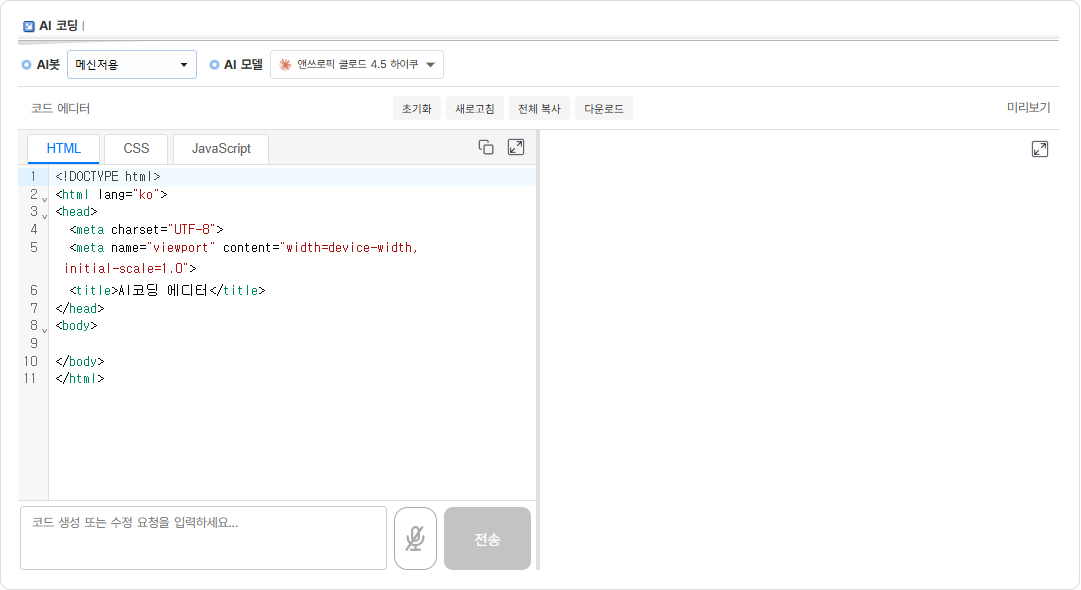
Task: Expand the code editor to fullscreen
Action: click(516, 147)
